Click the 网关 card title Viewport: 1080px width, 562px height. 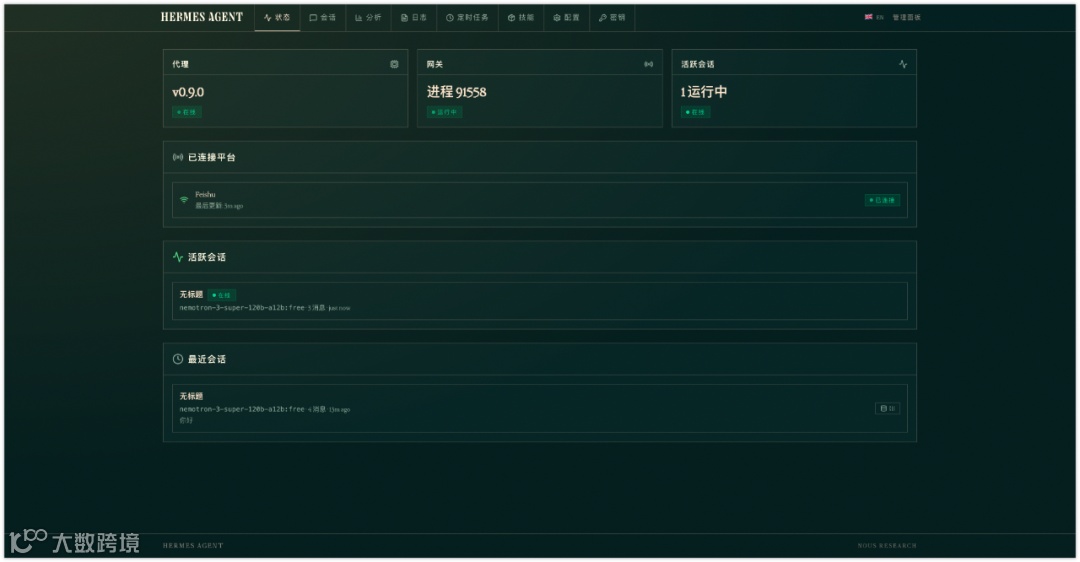tap(435, 64)
